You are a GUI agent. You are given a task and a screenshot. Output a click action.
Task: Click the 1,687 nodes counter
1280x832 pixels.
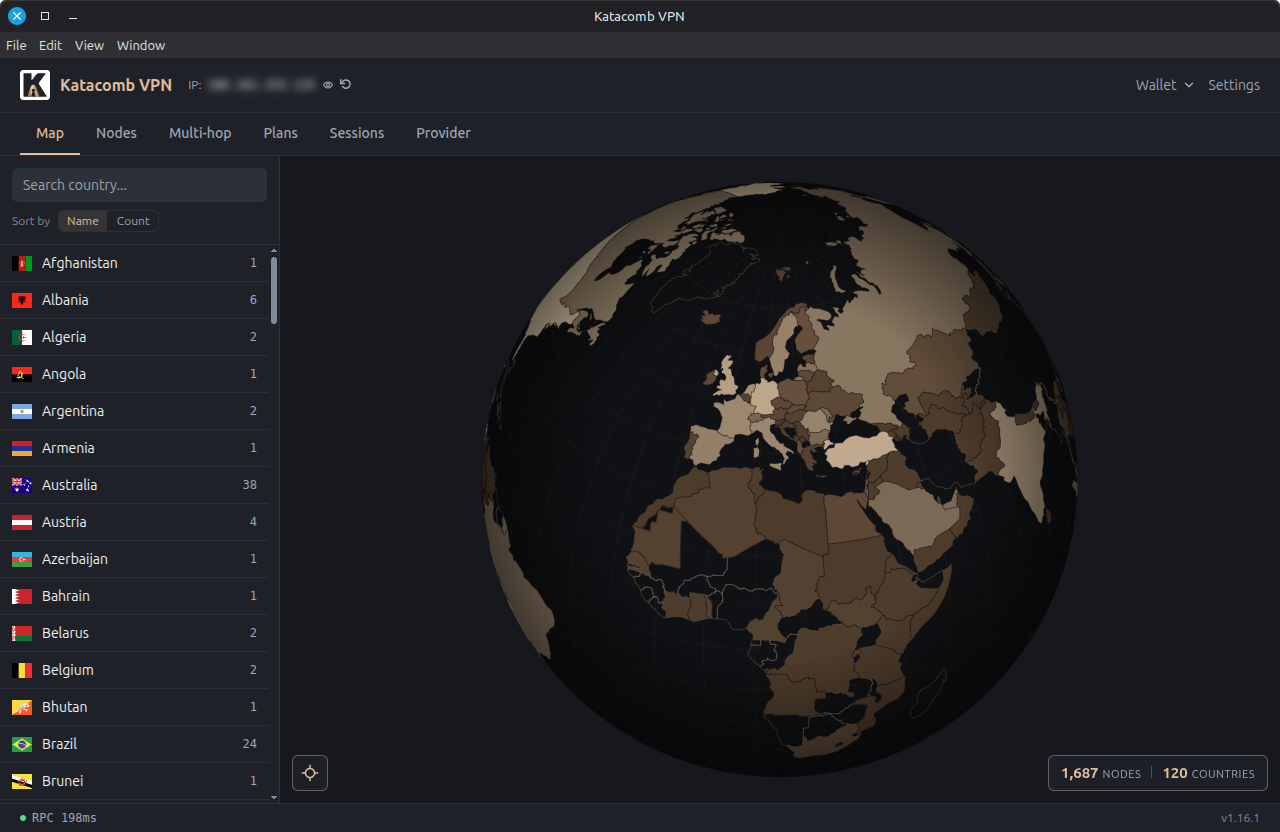(x=1101, y=774)
